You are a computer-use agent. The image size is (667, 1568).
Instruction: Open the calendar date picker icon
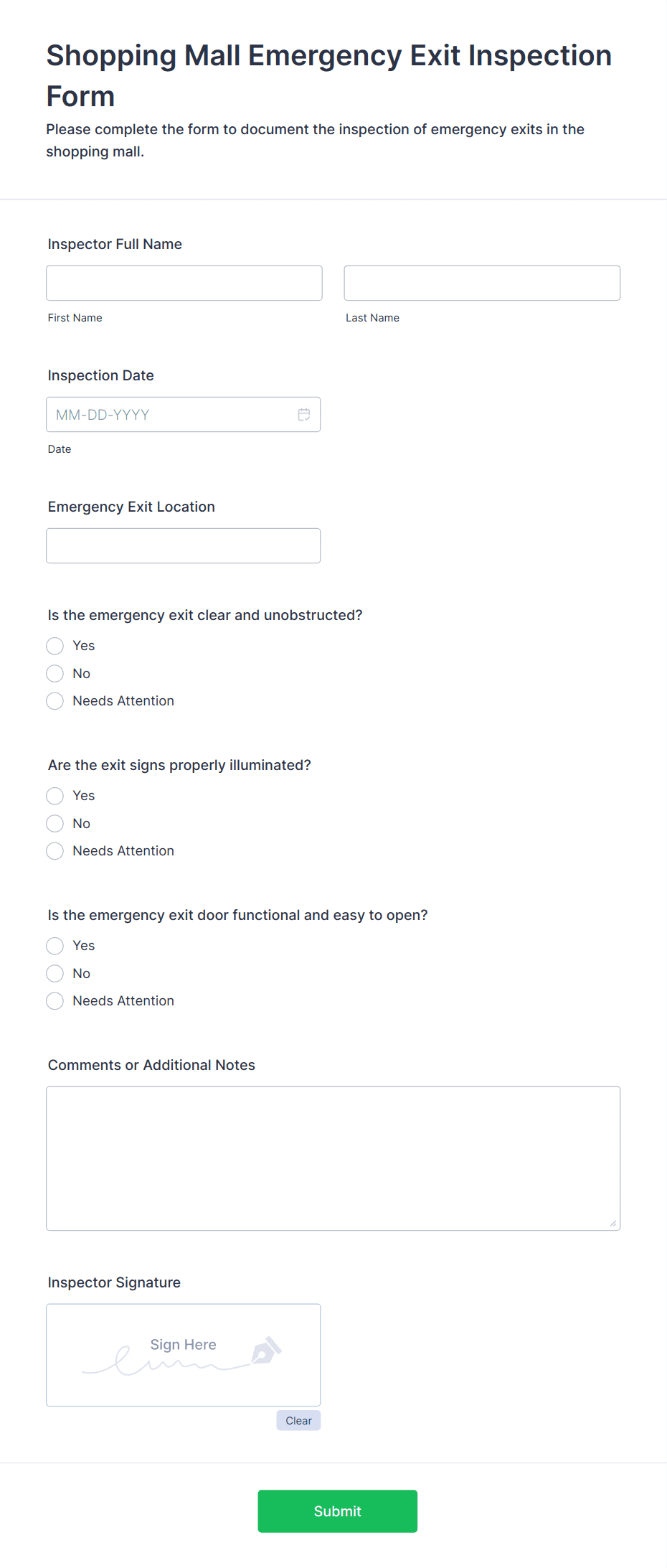click(x=303, y=414)
